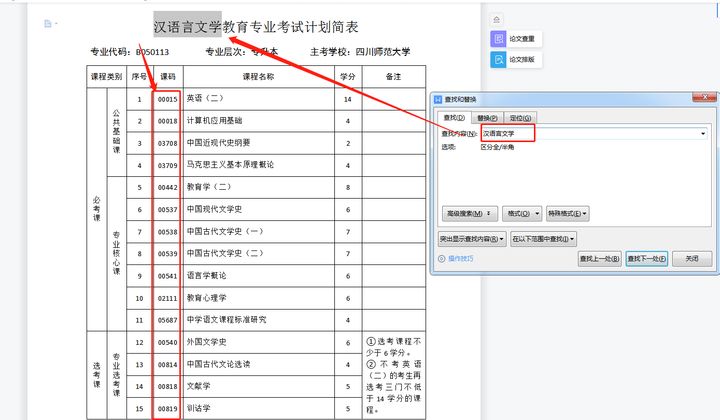This screenshot has width=720, height=420.
Task: Click the 四川师范大学 text
Action: click(x=382, y=52)
